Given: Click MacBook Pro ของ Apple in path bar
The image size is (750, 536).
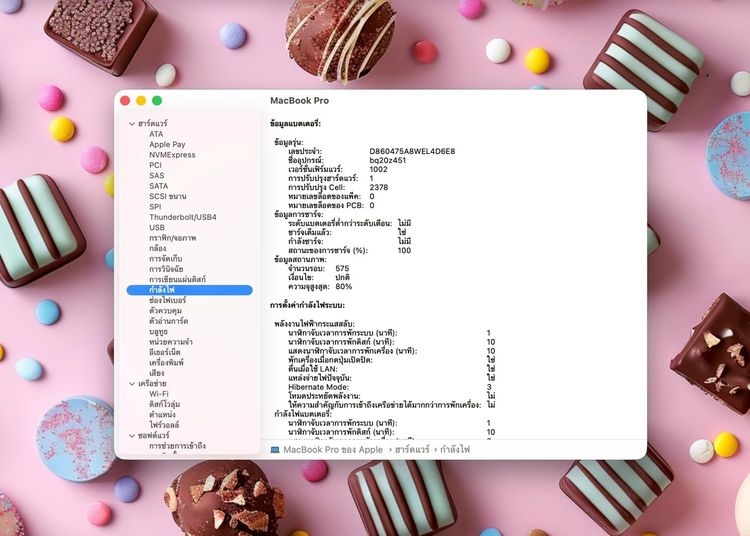Looking at the screenshot, I should (x=333, y=450).
